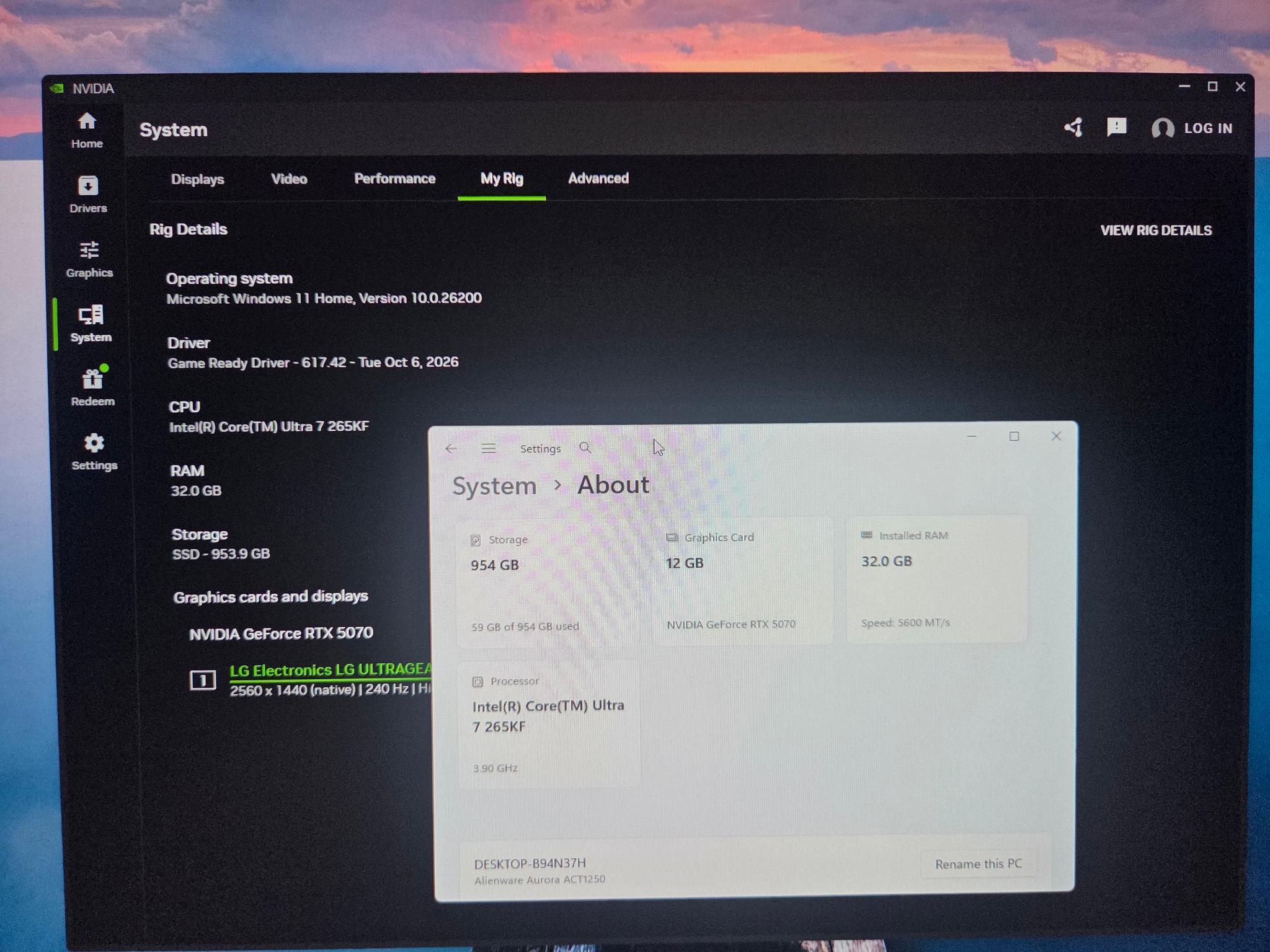Close the Settings window
This screenshot has height=952, width=1270.
pos(1056,436)
